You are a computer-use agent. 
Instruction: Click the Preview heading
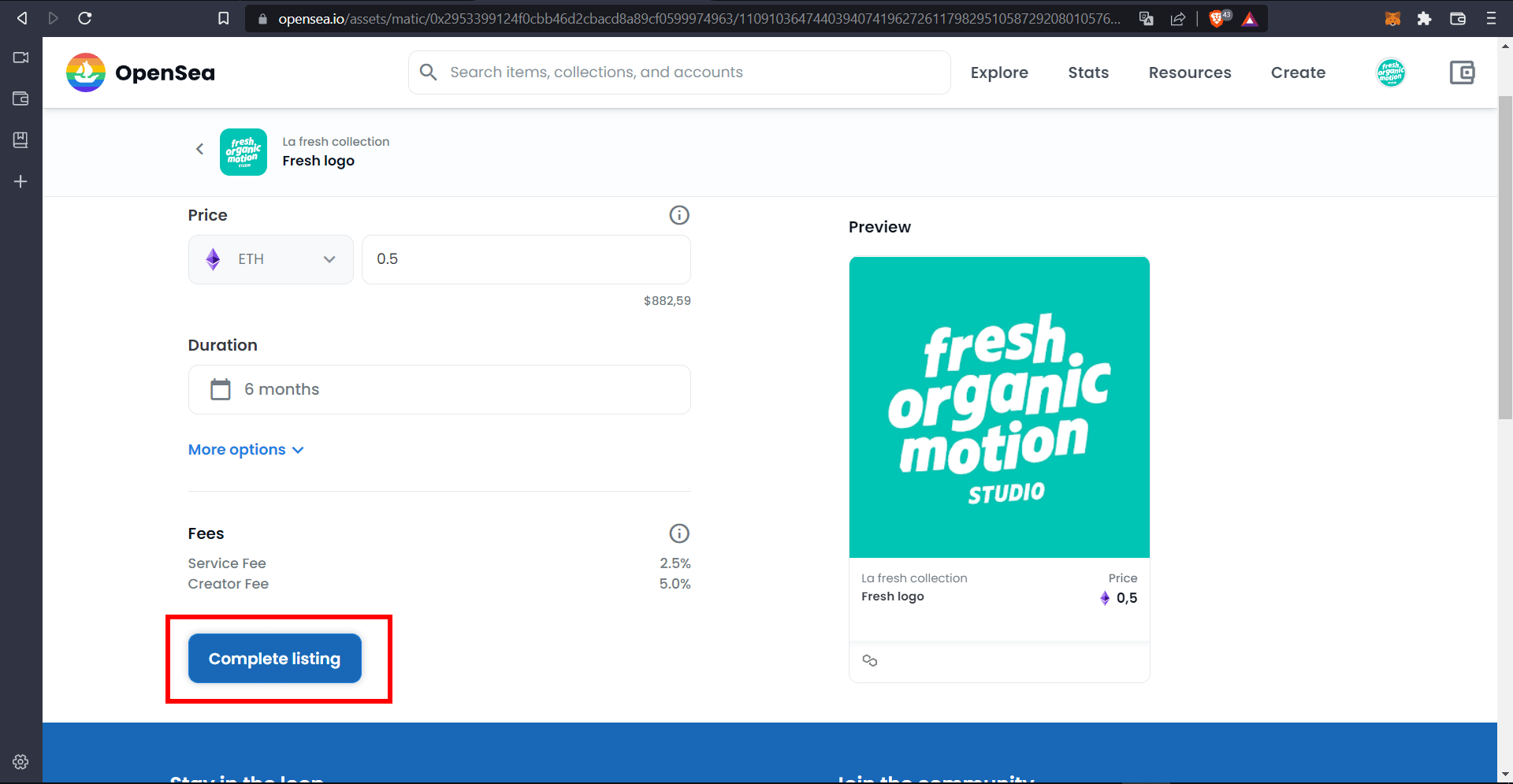(879, 227)
